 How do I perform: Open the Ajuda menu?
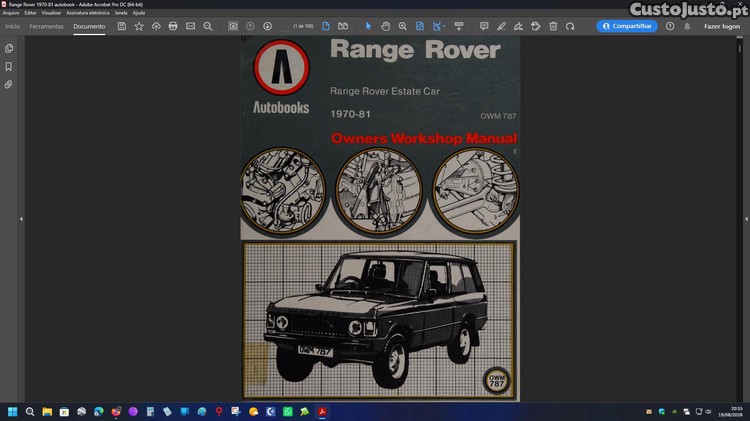pyautogui.click(x=139, y=13)
